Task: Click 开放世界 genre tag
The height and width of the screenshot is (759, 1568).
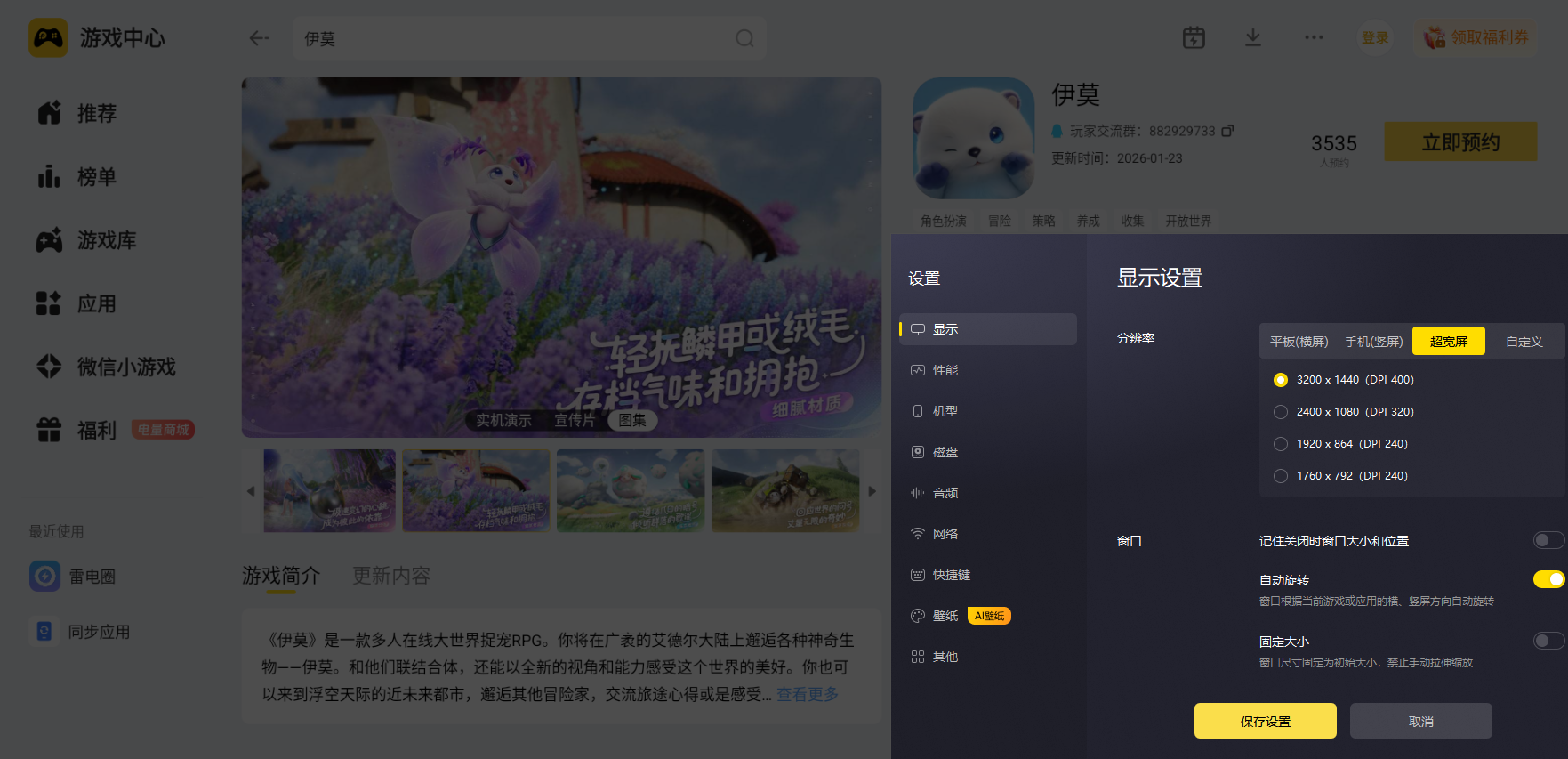Action: point(1188,221)
